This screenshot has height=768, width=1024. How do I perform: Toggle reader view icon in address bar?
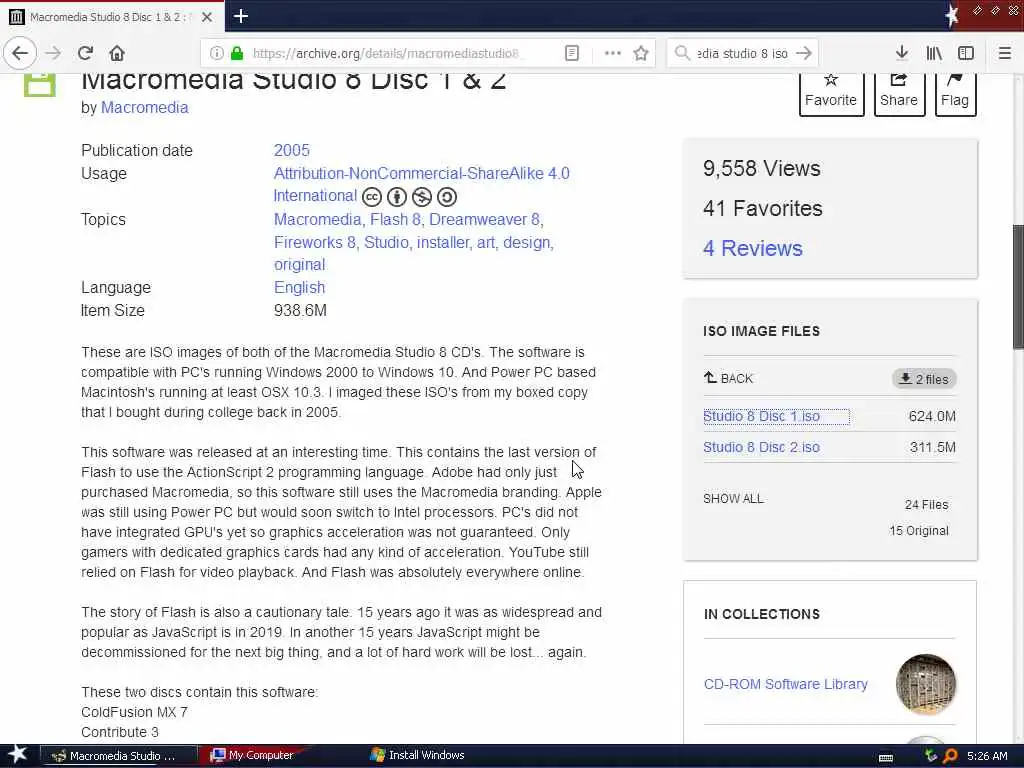[571, 53]
